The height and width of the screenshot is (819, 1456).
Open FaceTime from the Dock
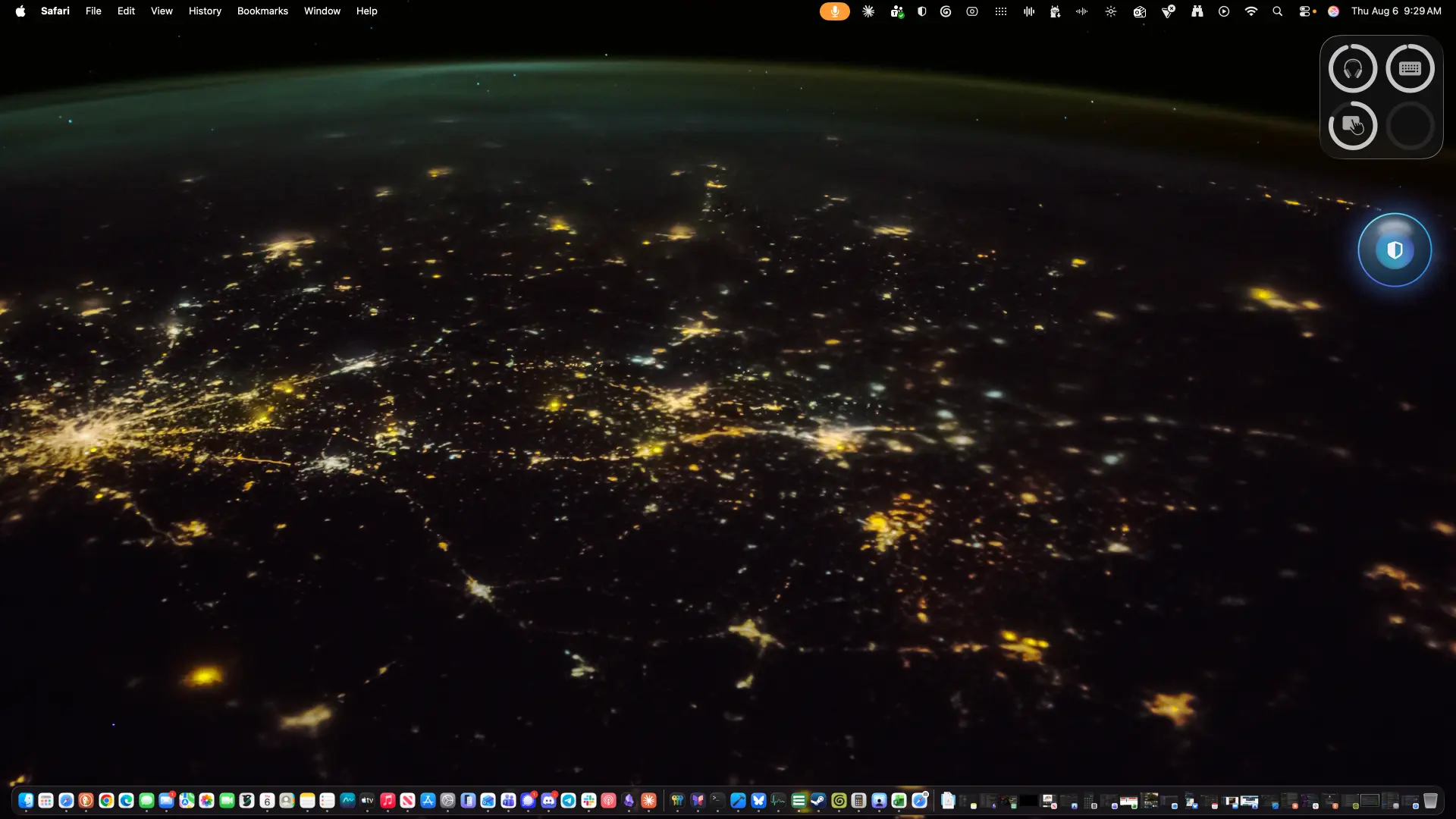pyautogui.click(x=227, y=800)
